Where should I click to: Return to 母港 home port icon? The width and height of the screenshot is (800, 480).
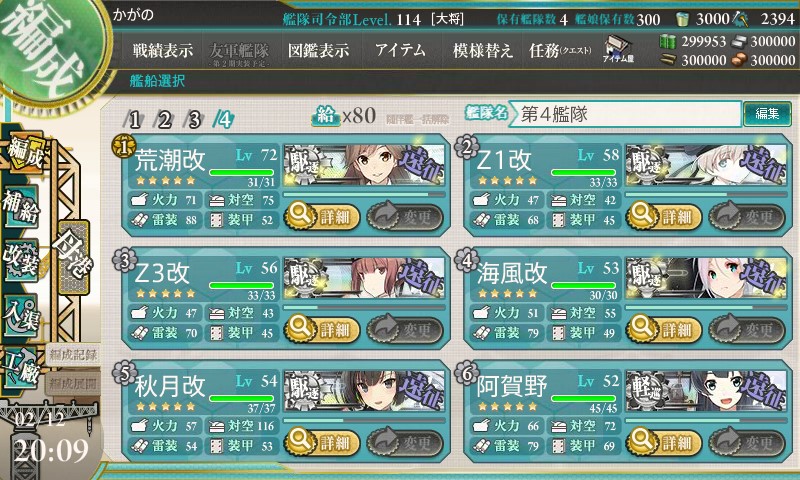73,257
